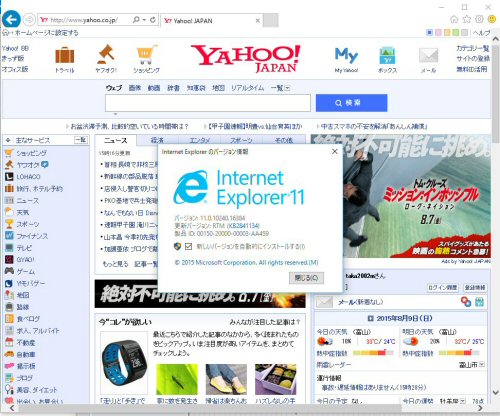Expand the search category list dropdown
500x416 pixels.
click(x=287, y=88)
